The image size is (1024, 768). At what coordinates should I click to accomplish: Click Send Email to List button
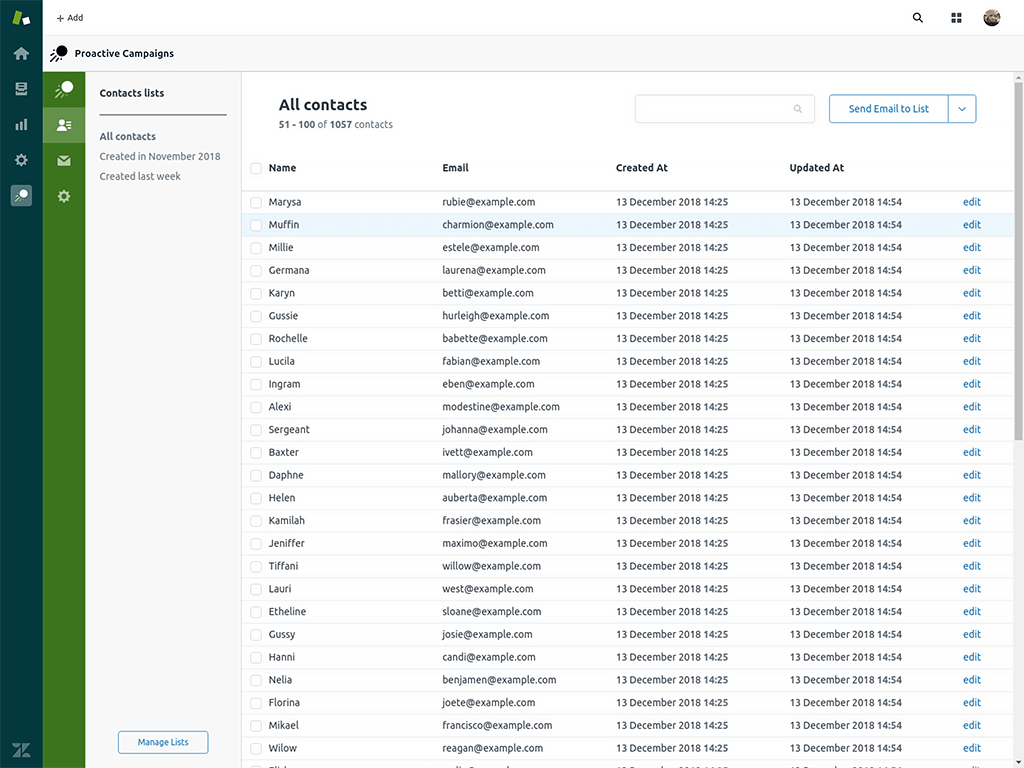(888, 109)
